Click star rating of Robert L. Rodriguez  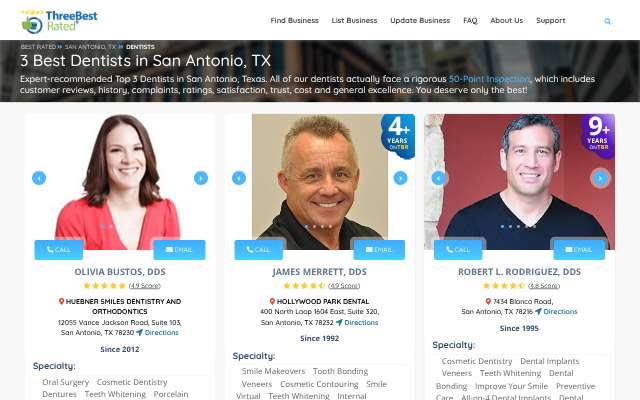click(504, 286)
